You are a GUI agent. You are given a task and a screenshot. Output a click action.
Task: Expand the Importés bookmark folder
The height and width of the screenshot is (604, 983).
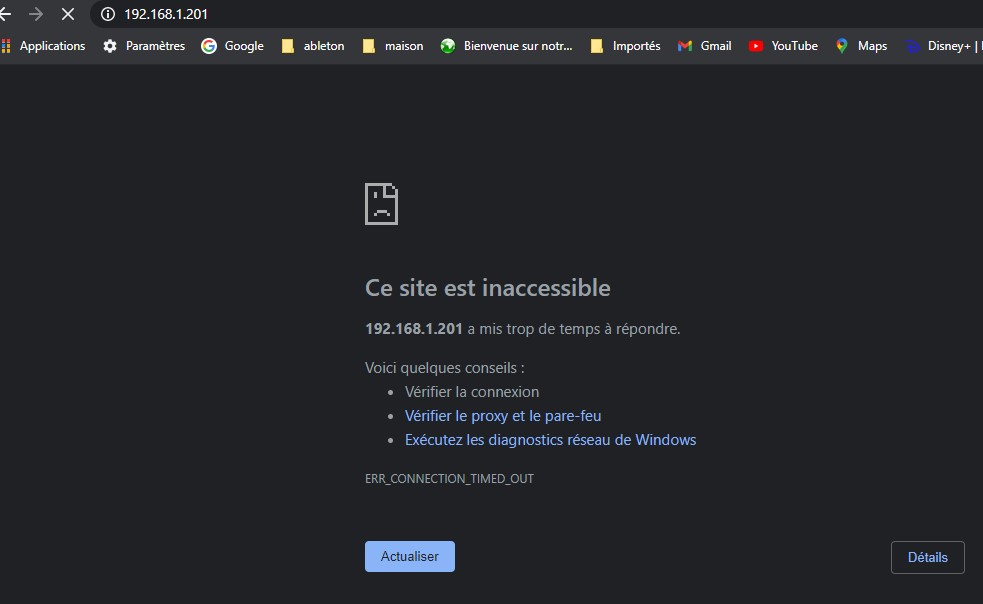tap(626, 46)
